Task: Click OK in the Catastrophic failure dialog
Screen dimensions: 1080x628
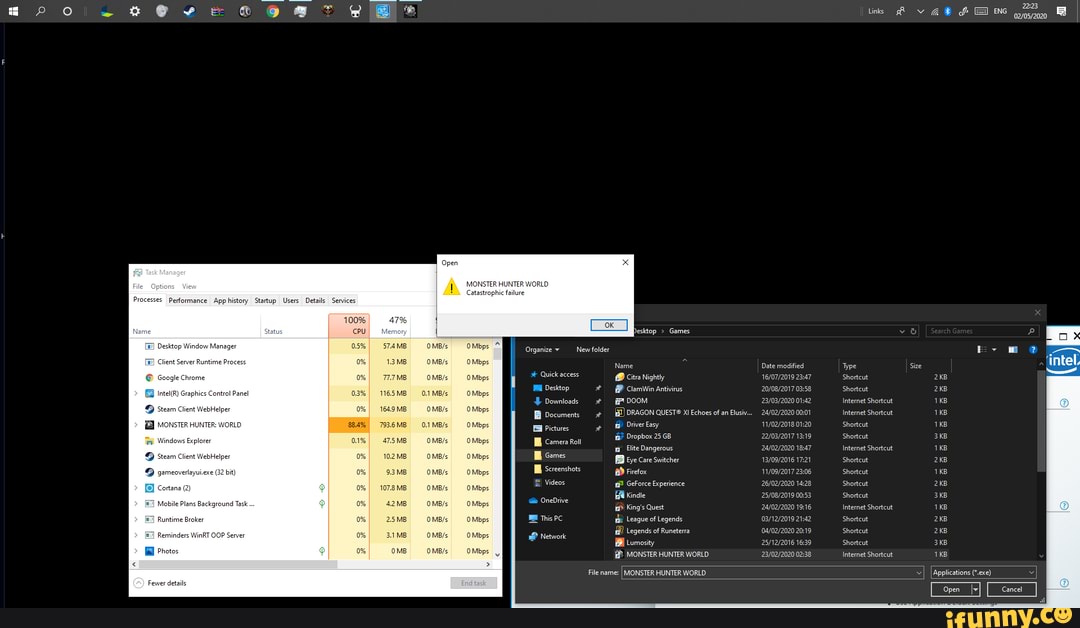Action: (609, 325)
